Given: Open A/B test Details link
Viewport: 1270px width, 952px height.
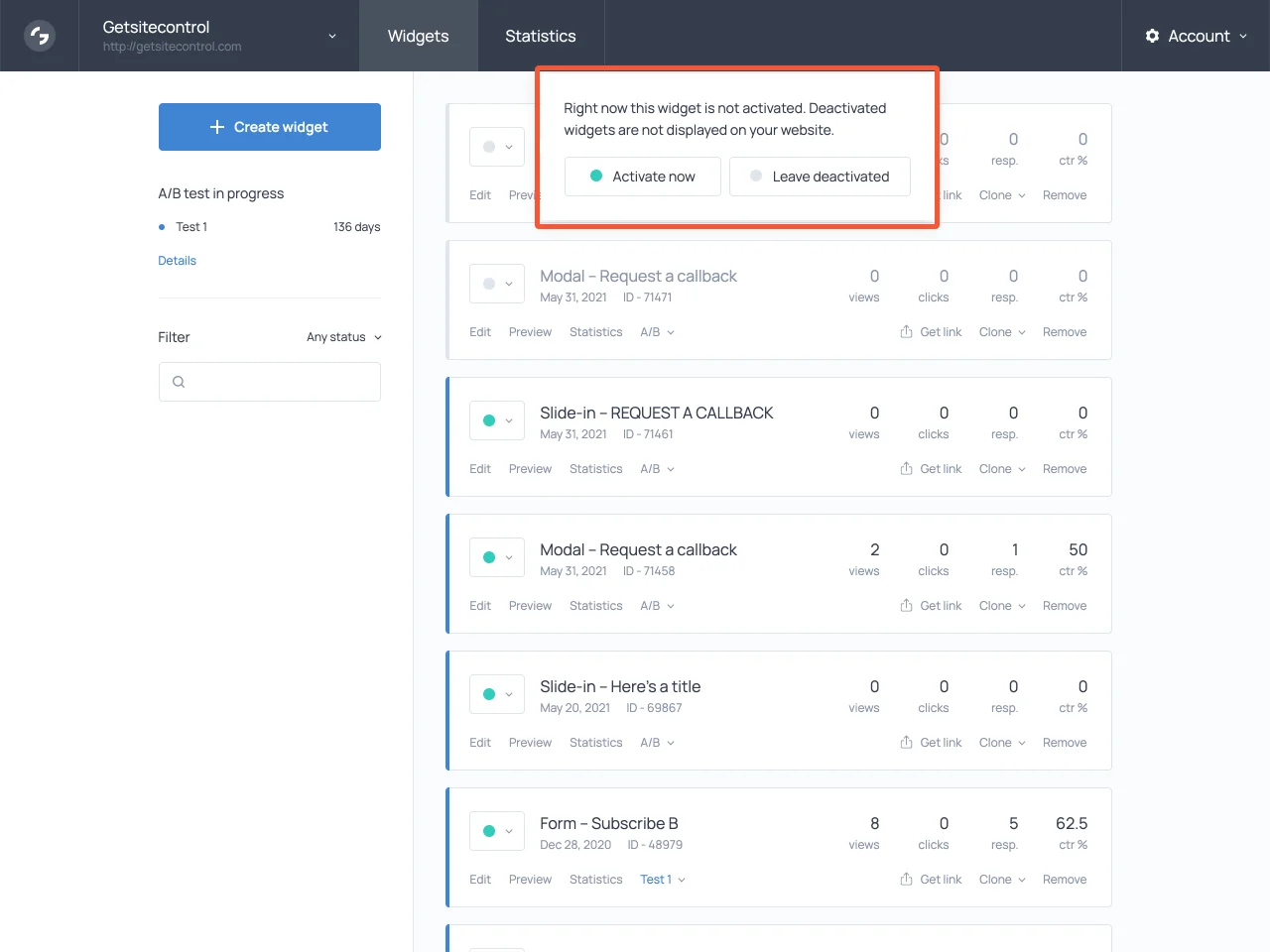Looking at the screenshot, I should 178,261.
